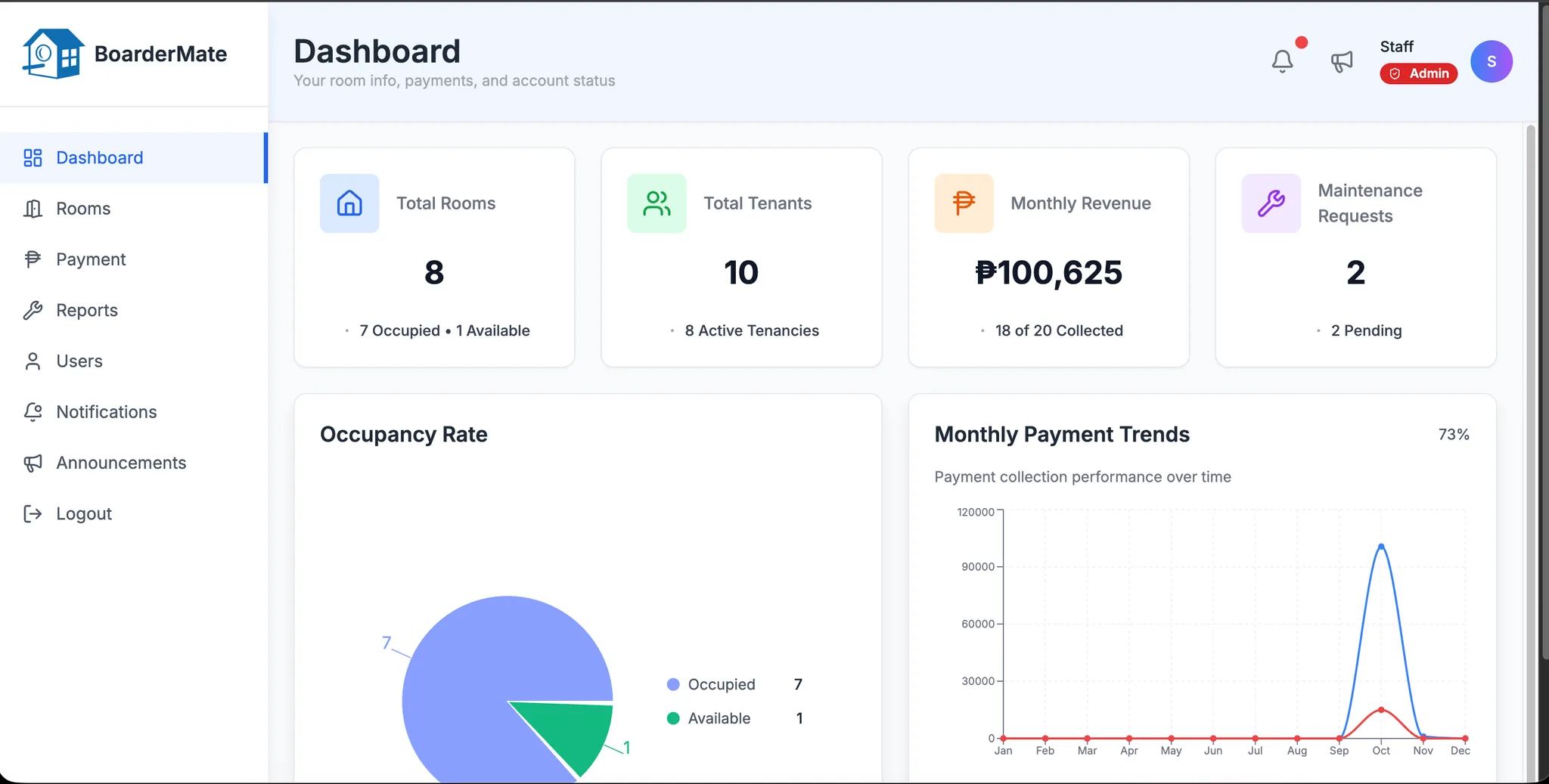
Task: Open the notifications bell icon
Action: coord(1282,61)
